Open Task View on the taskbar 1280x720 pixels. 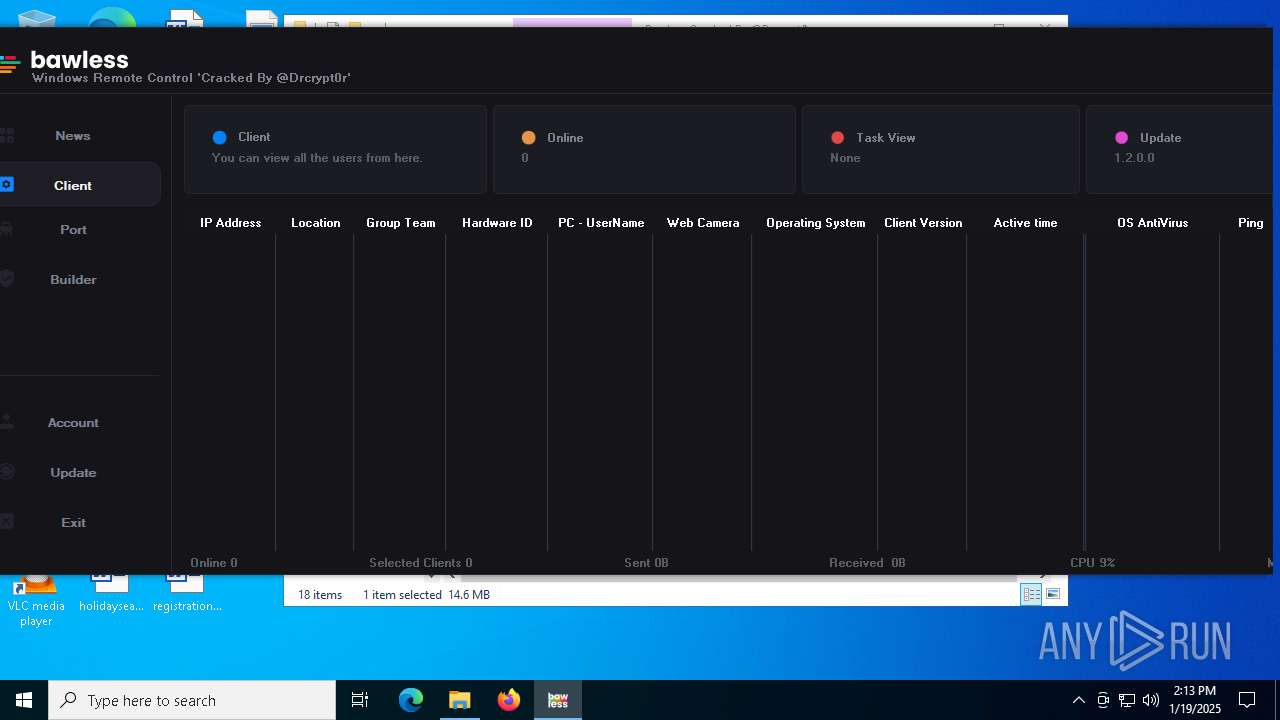pos(360,700)
